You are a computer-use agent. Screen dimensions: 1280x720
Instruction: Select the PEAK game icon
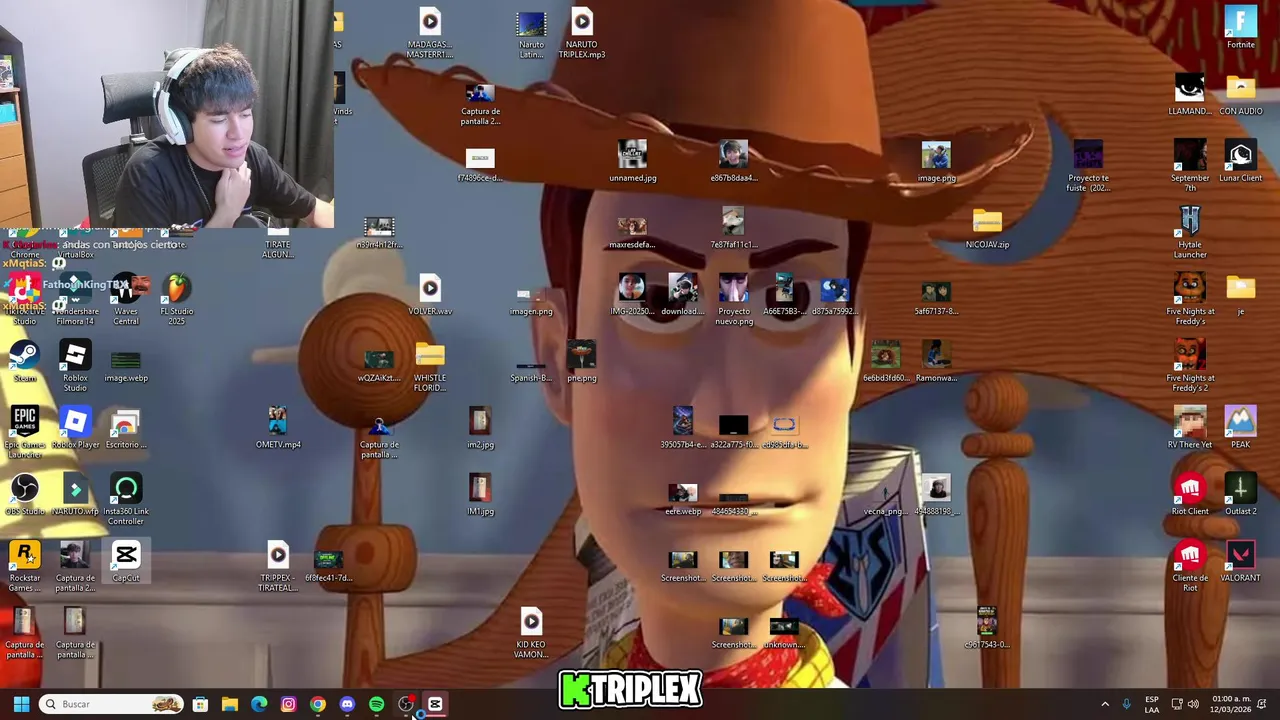click(x=1240, y=428)
